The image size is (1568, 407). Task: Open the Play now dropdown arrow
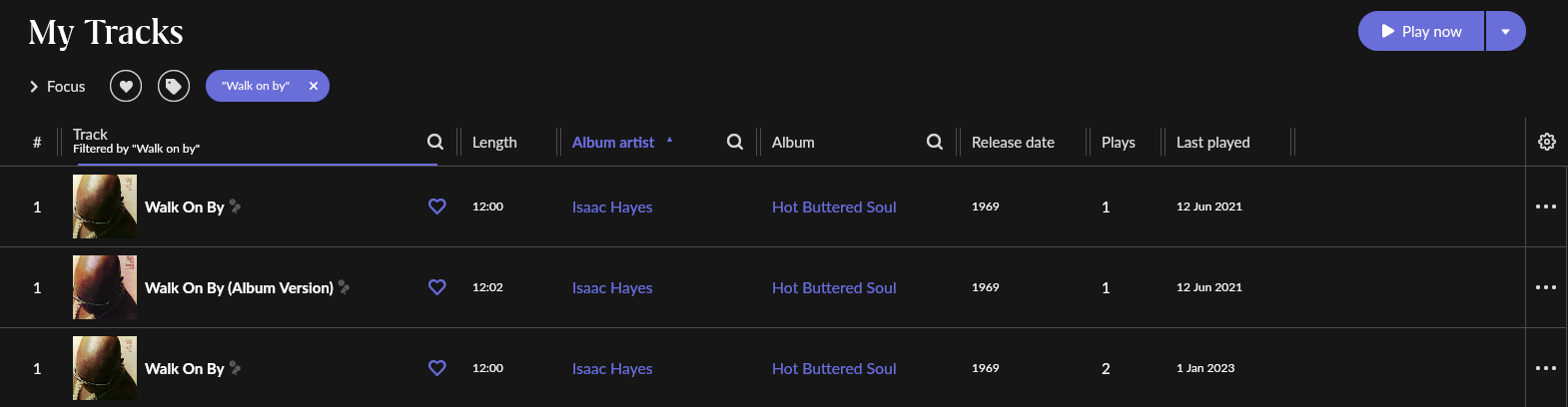coord(1506,31)
